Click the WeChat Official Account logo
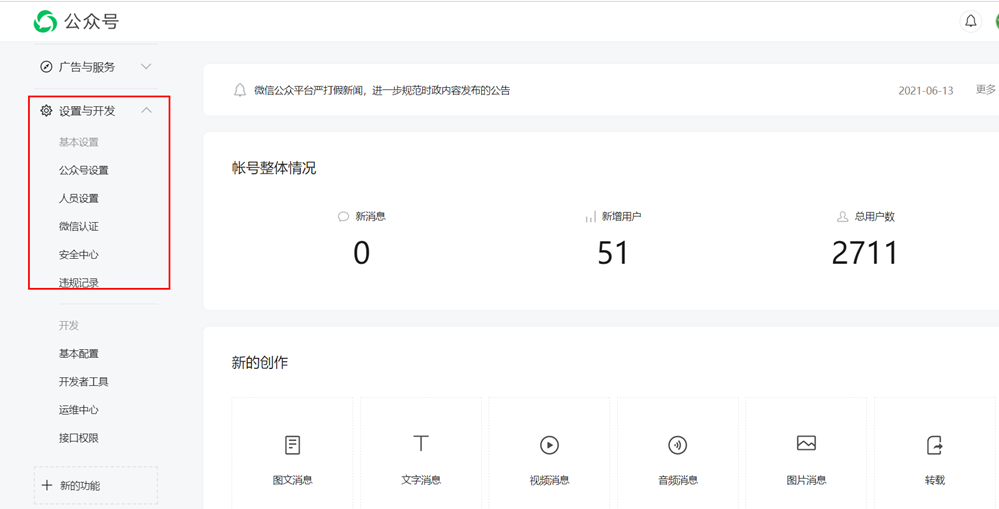Image resolution: width=999 pixels, height=509 pixels. (x=46, y=21)
